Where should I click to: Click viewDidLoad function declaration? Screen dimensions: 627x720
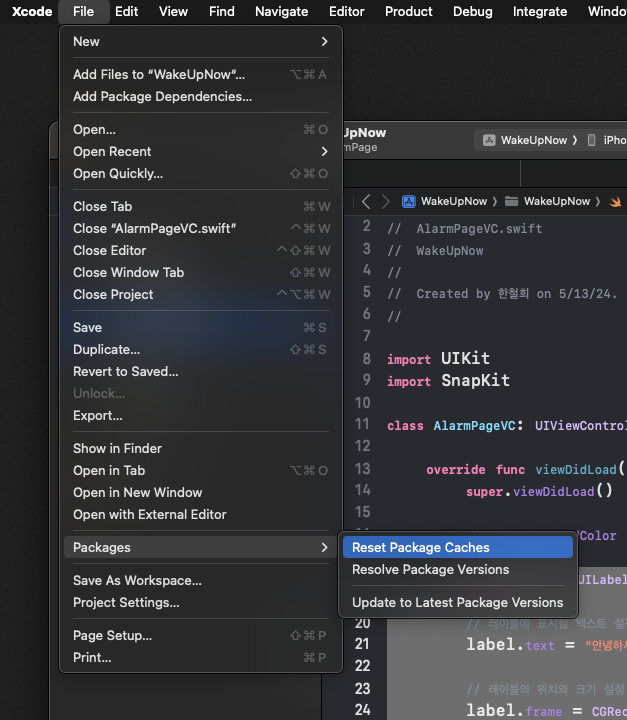(x=576, y=469)
